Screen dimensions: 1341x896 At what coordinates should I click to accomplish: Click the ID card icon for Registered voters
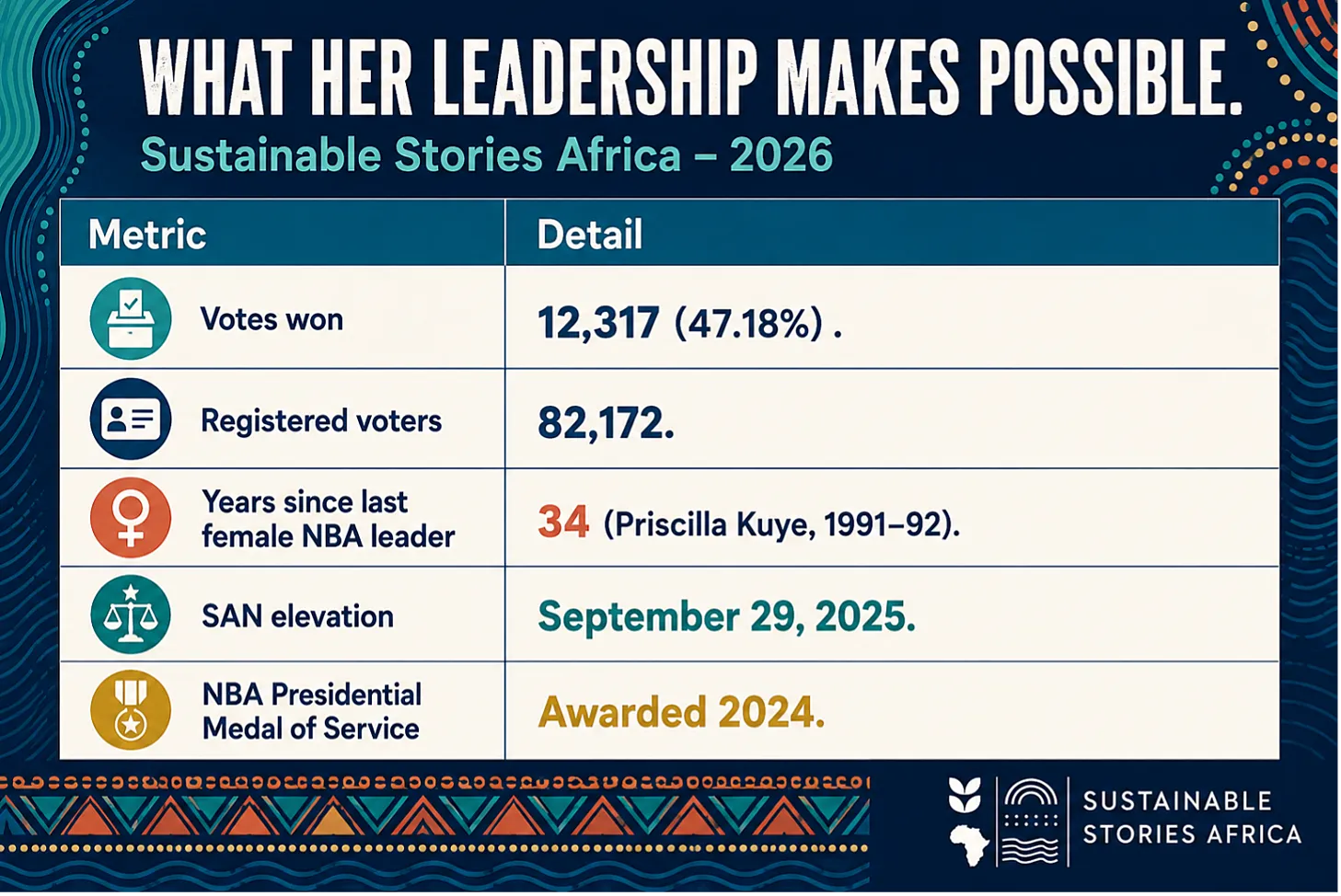131,419
